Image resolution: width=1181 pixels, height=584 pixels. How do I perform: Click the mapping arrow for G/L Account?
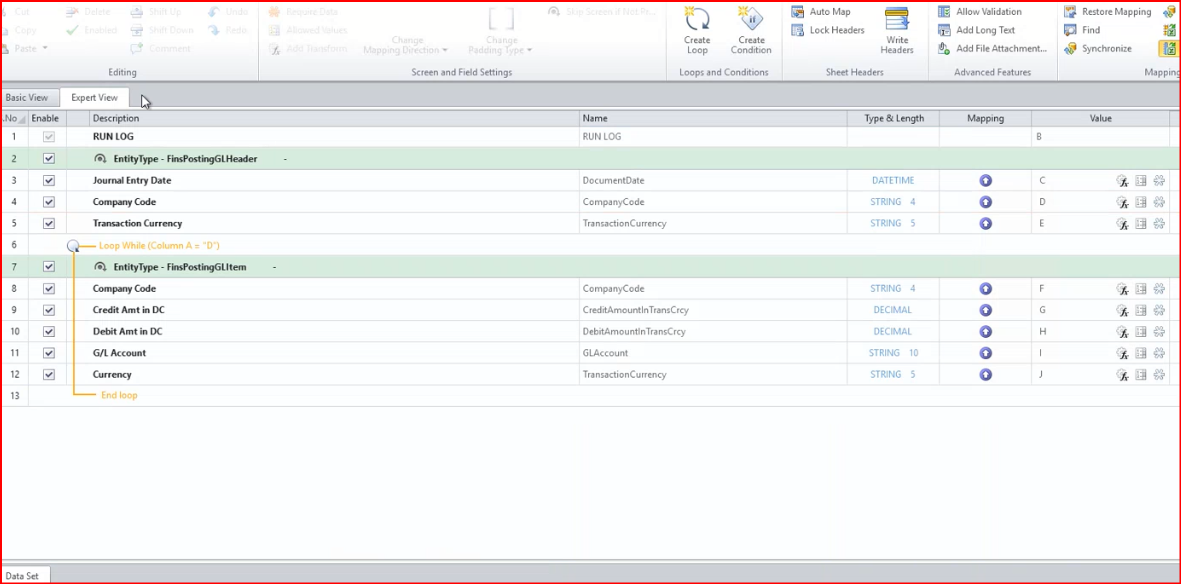985,353
